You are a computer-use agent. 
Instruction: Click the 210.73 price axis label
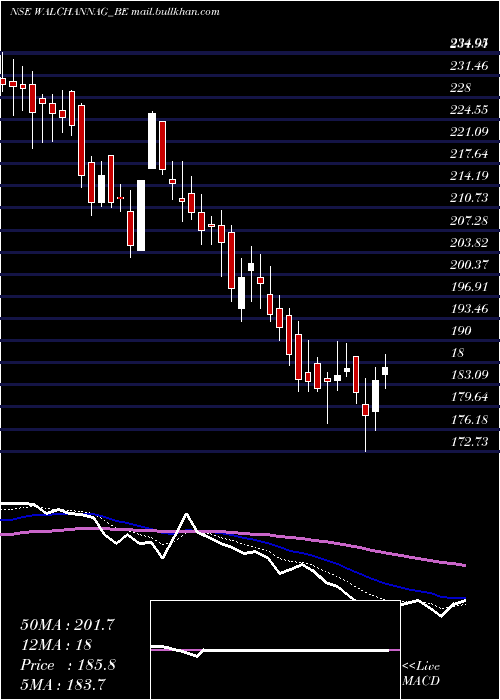point(469,198)
